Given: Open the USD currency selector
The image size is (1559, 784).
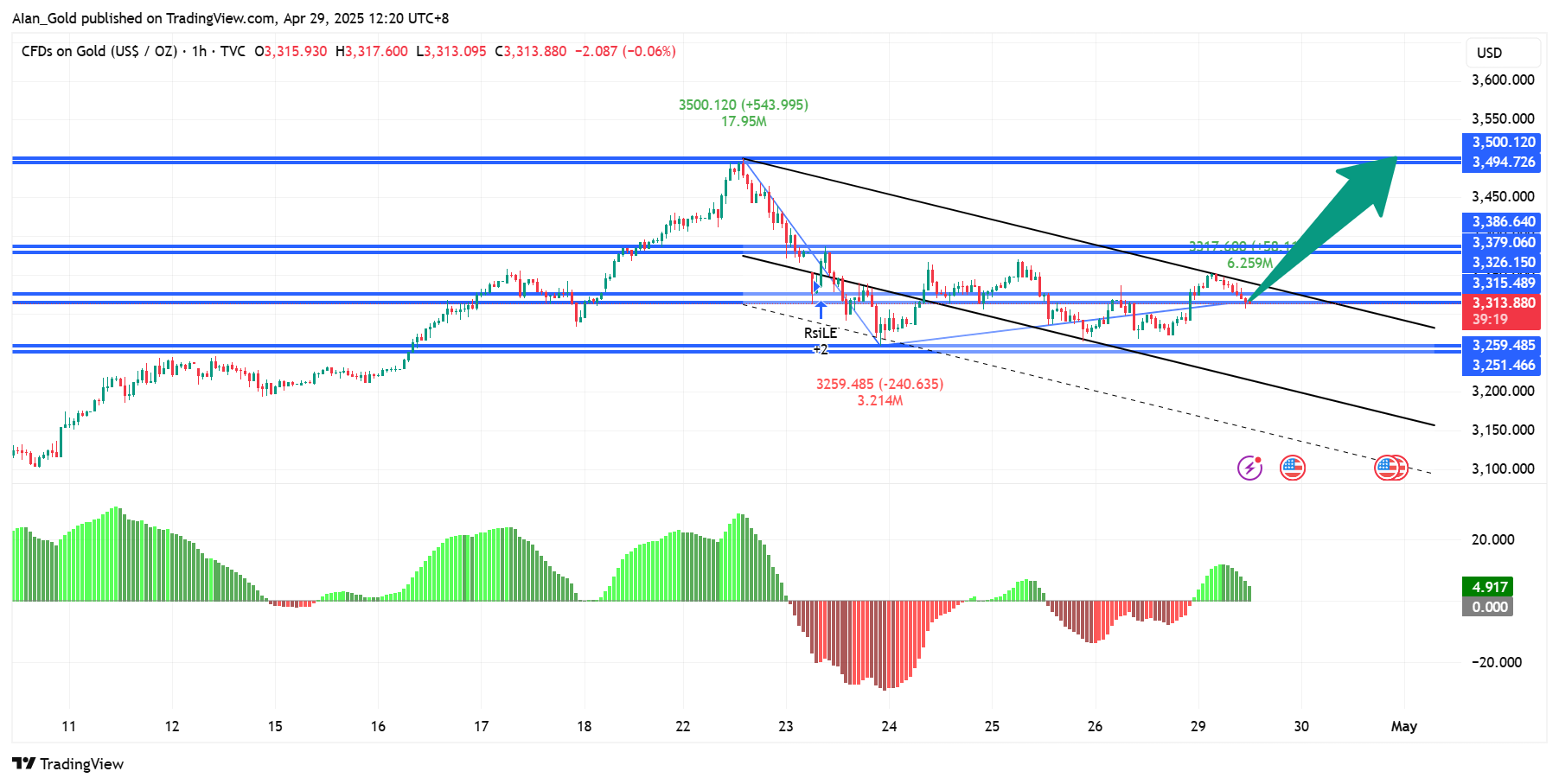Looking at the screenshot, I should pos(1503,53).
